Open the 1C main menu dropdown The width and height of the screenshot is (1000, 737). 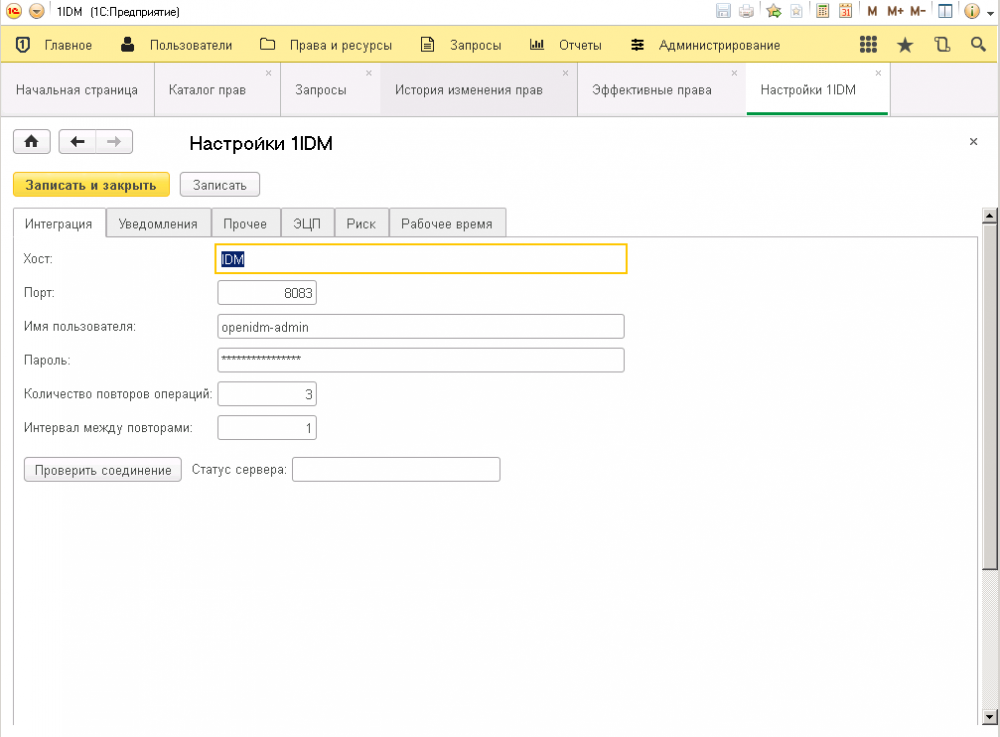point(36,12)
